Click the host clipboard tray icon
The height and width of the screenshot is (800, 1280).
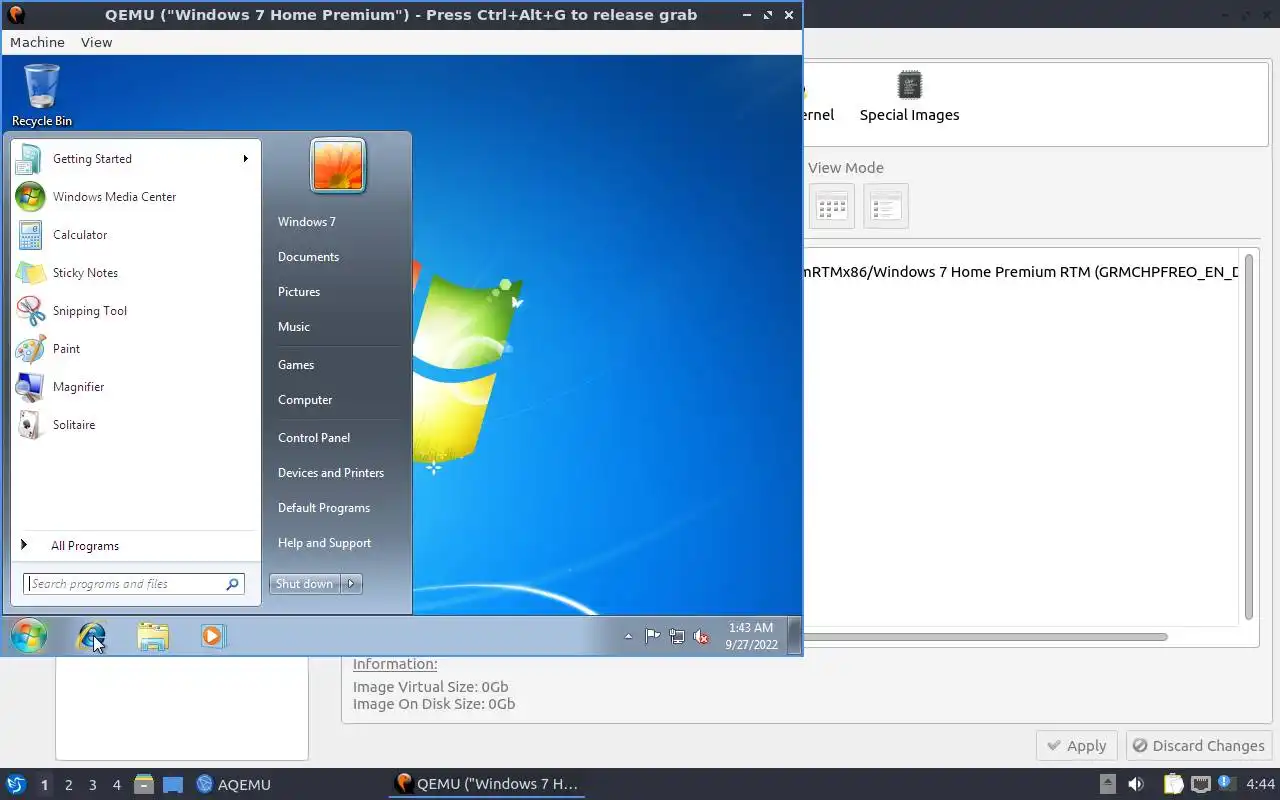1173,785
